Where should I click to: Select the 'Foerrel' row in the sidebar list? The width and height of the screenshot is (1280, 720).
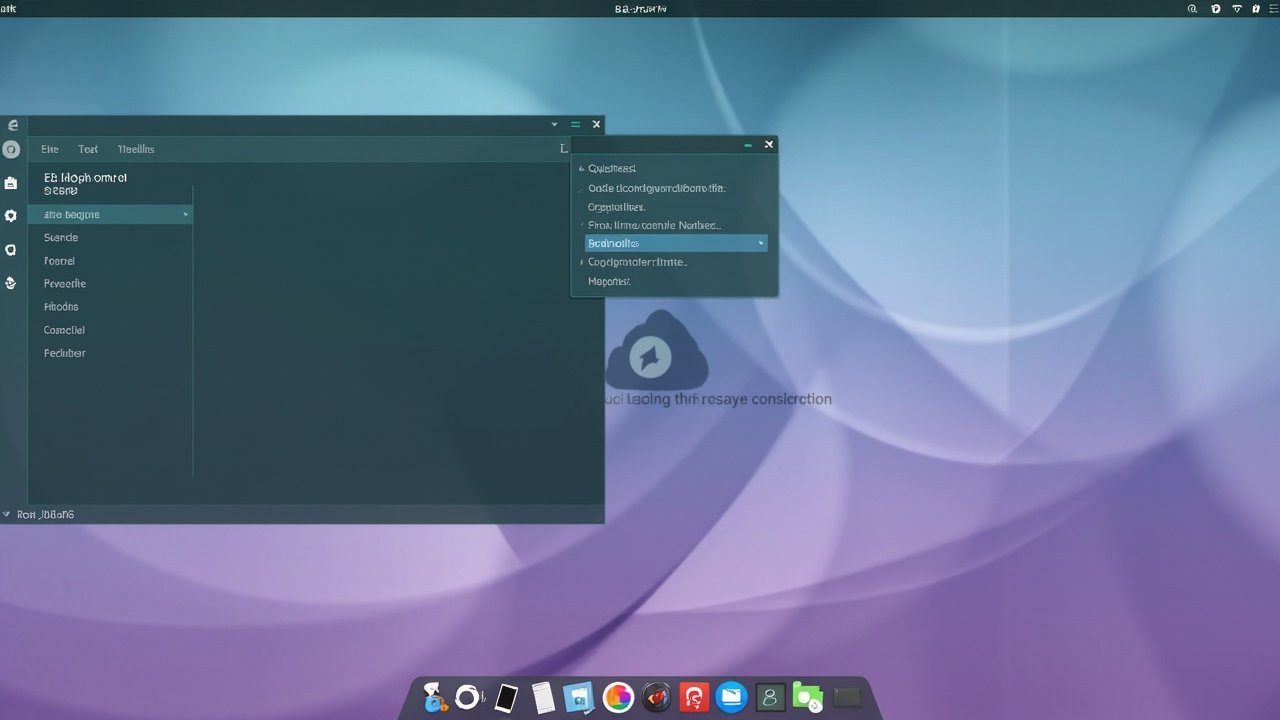click(x=110, y=261)
